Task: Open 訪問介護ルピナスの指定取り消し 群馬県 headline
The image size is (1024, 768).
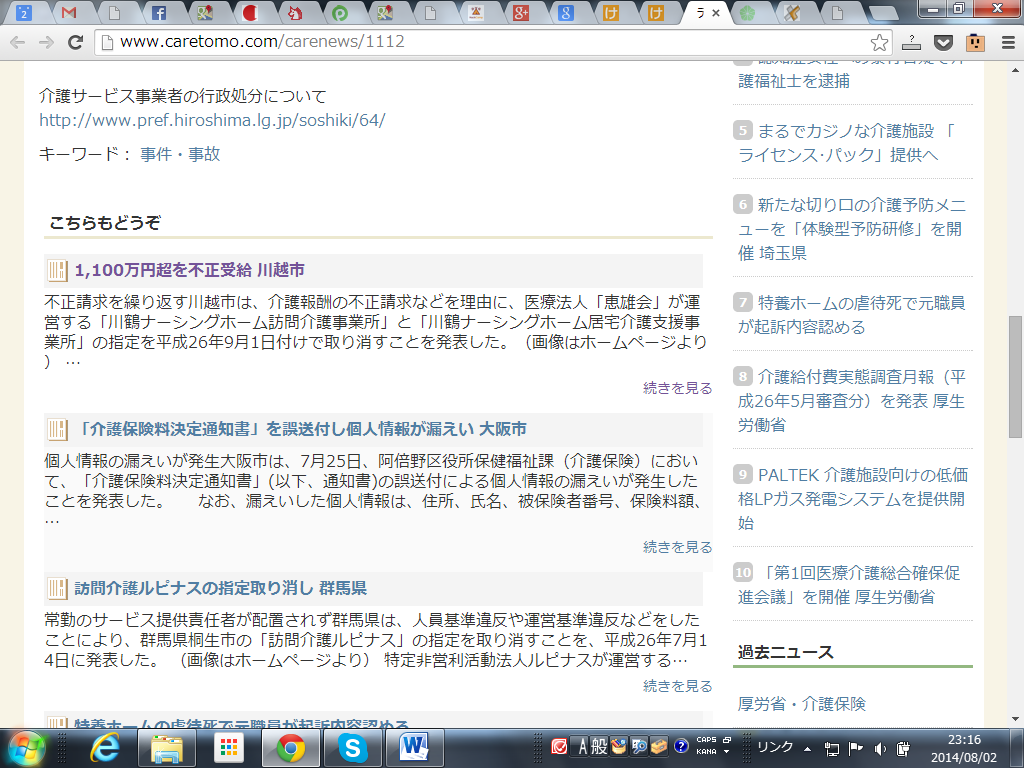Action: point(220,588)
